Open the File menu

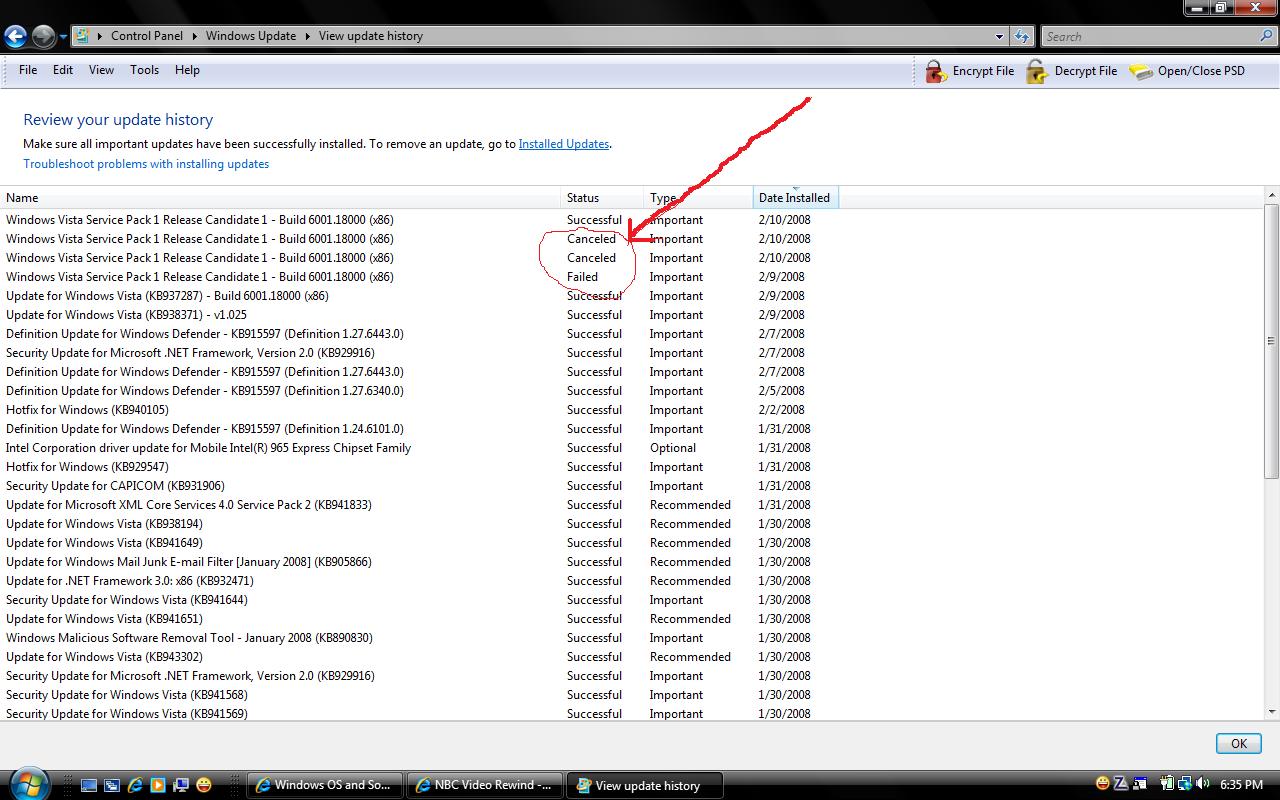coord(28,70)
